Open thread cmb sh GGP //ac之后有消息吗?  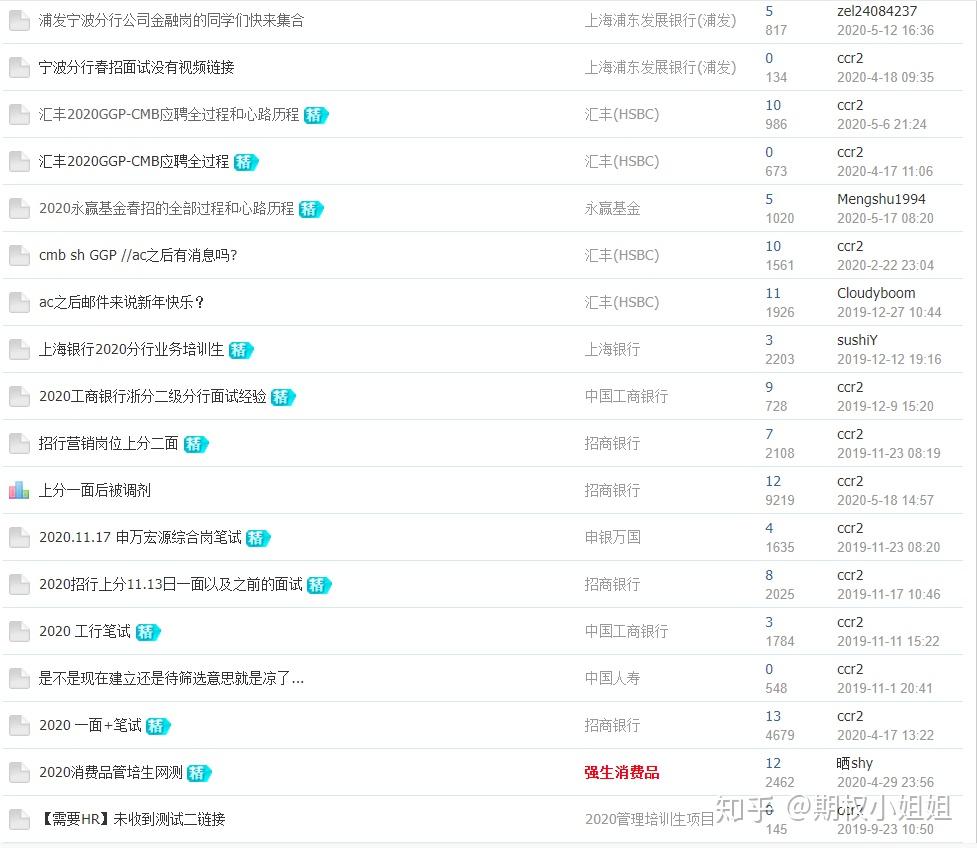(x=138, y=255)
